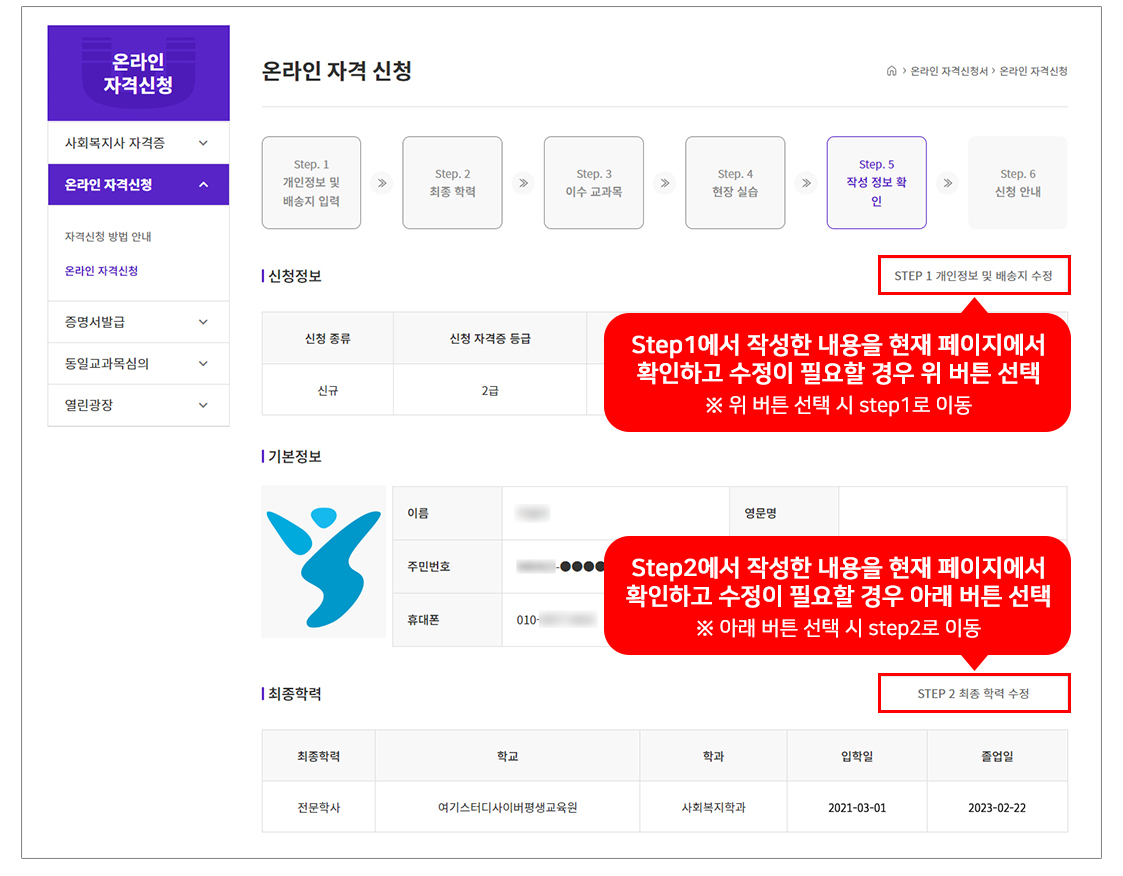This screenshot has width=1123, height=876.
Task: Expand the 동일교과목심의 sidebar menu
Action: [138, 364]
